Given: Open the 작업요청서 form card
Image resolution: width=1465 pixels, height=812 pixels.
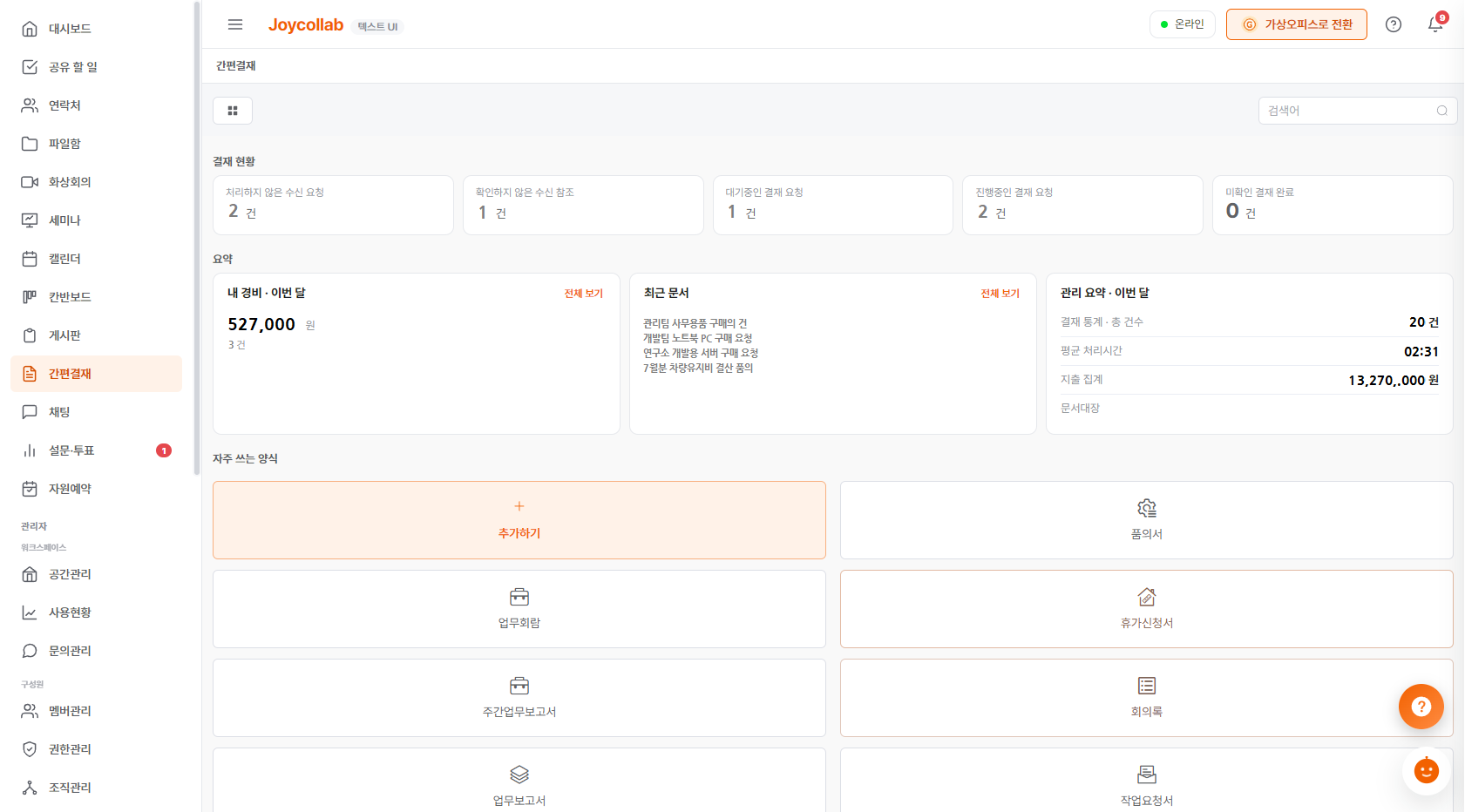Looking at the screenshot, I should (1147, 780).
